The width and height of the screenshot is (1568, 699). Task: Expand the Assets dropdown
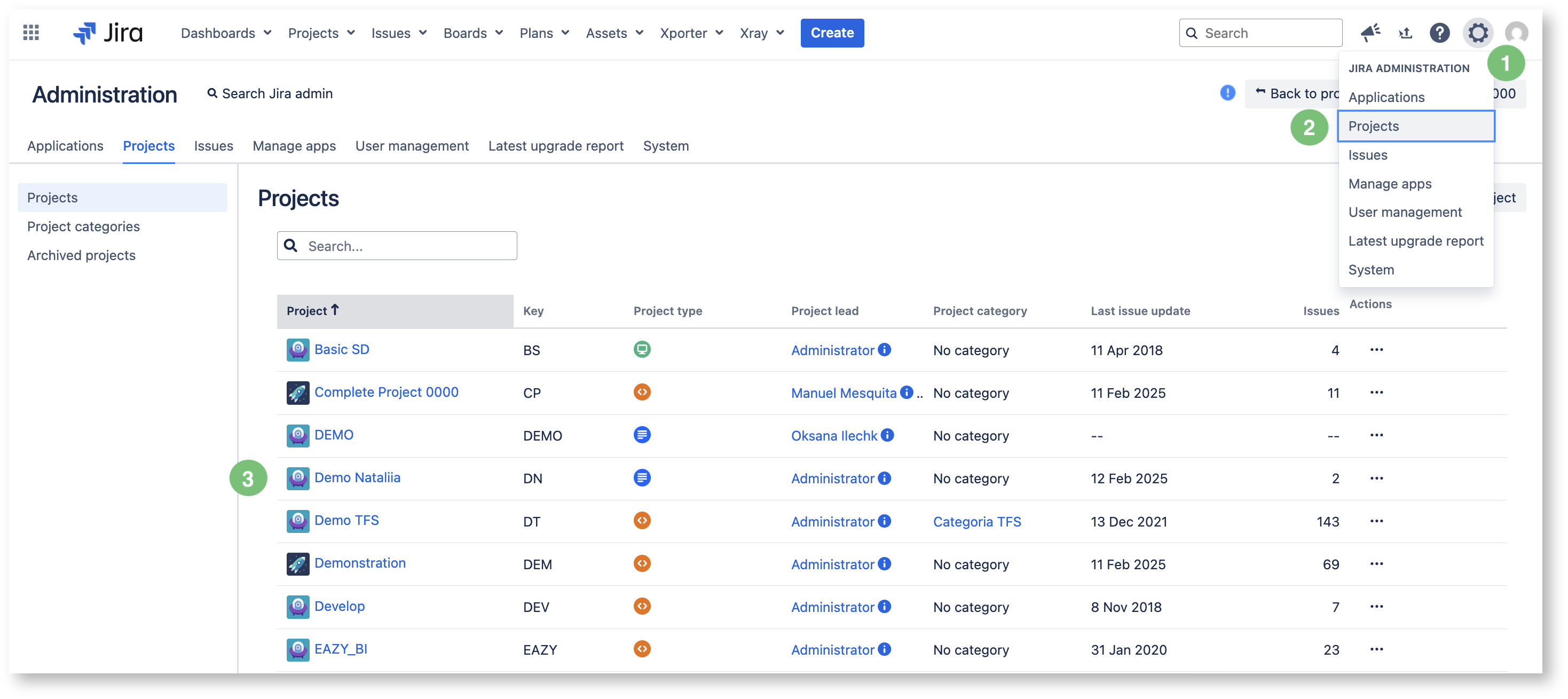coord(614,33)
